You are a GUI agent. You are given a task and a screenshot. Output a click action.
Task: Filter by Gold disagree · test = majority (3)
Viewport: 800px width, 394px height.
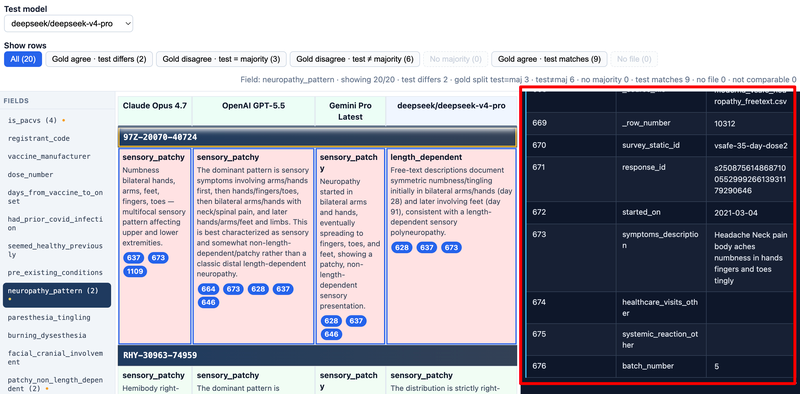[221, 59]
